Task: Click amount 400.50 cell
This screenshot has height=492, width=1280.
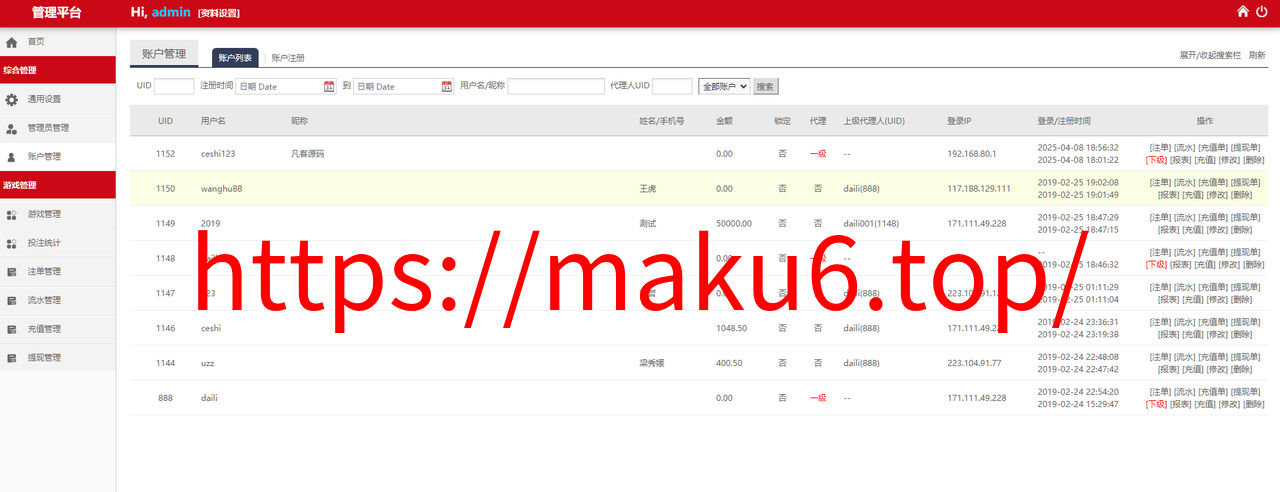Action: [729, 363]
